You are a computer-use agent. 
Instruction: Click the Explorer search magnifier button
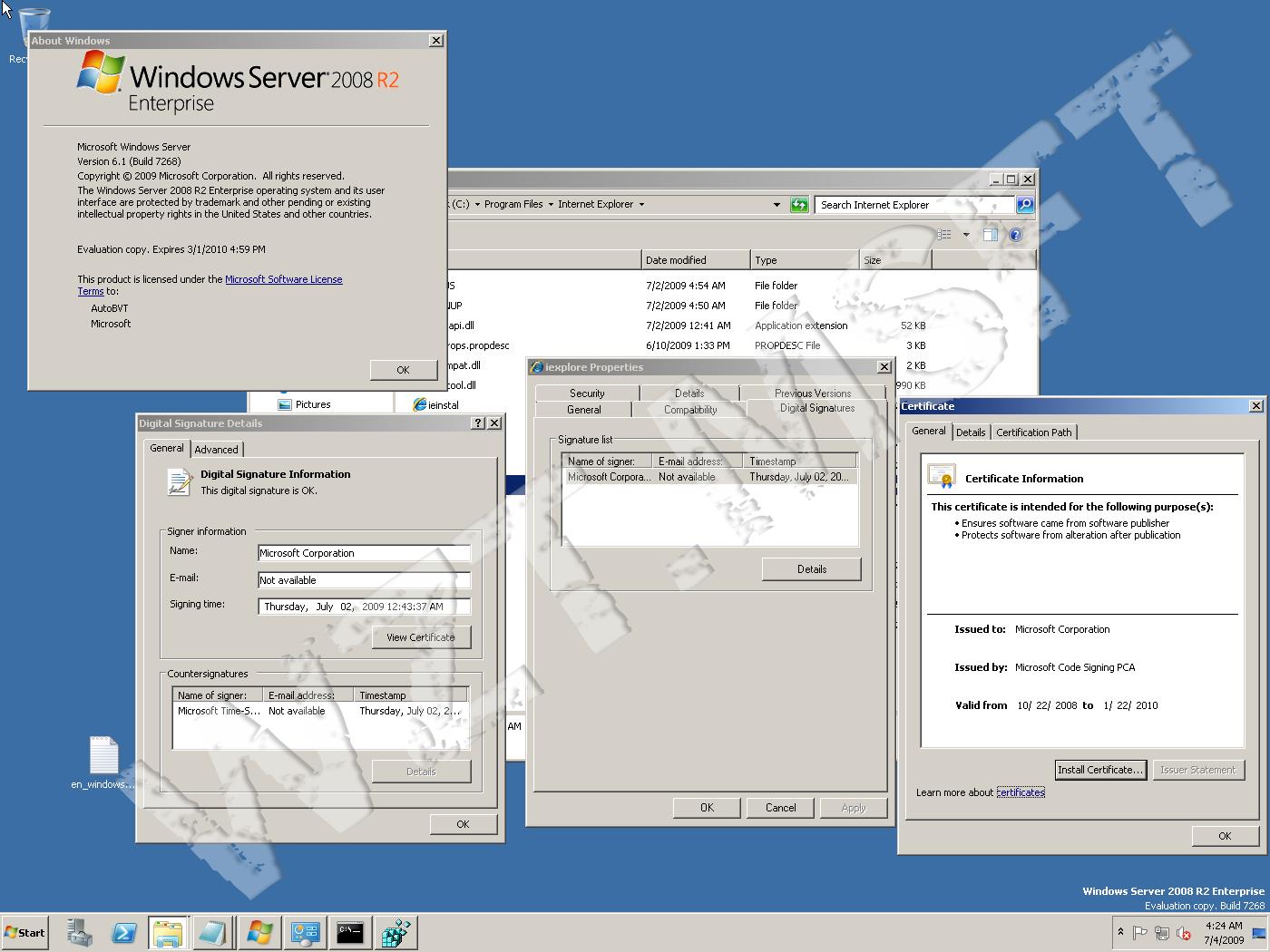click(1025, 205)
